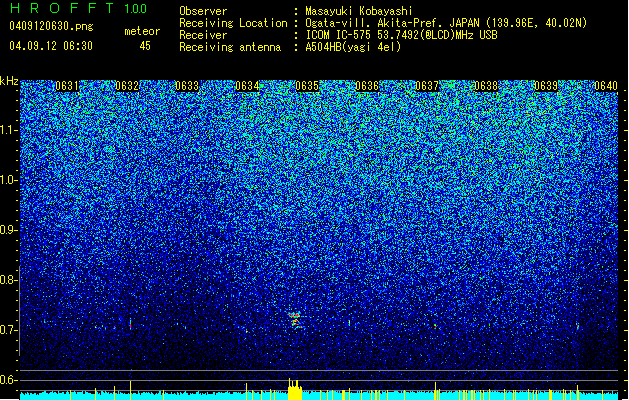This screenshot has width=629, height=400.
Task: Select the filename 0409120630.png
Action: click(x=51, y=27)
